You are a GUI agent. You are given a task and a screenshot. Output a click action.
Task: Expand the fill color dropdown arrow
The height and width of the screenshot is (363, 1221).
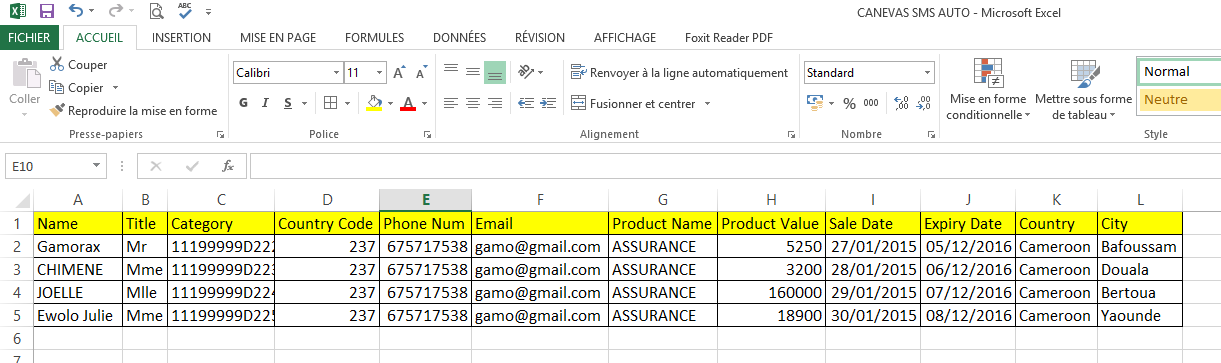pyautogui.click(x=390, y=104)
